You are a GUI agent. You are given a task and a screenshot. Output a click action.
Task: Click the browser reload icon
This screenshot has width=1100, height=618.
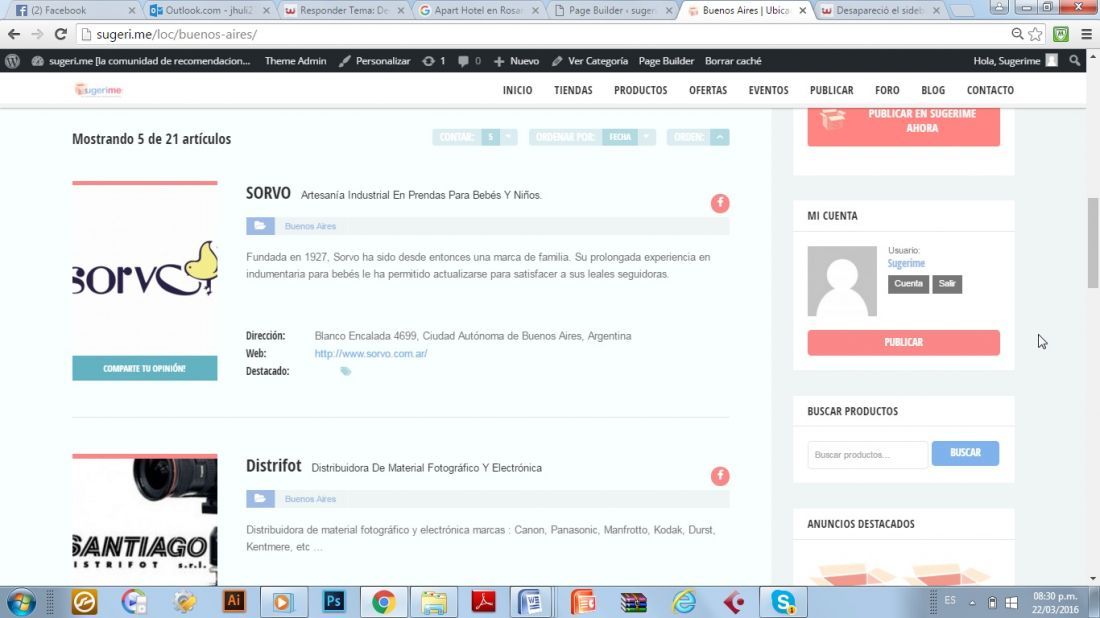click(60, 34)
